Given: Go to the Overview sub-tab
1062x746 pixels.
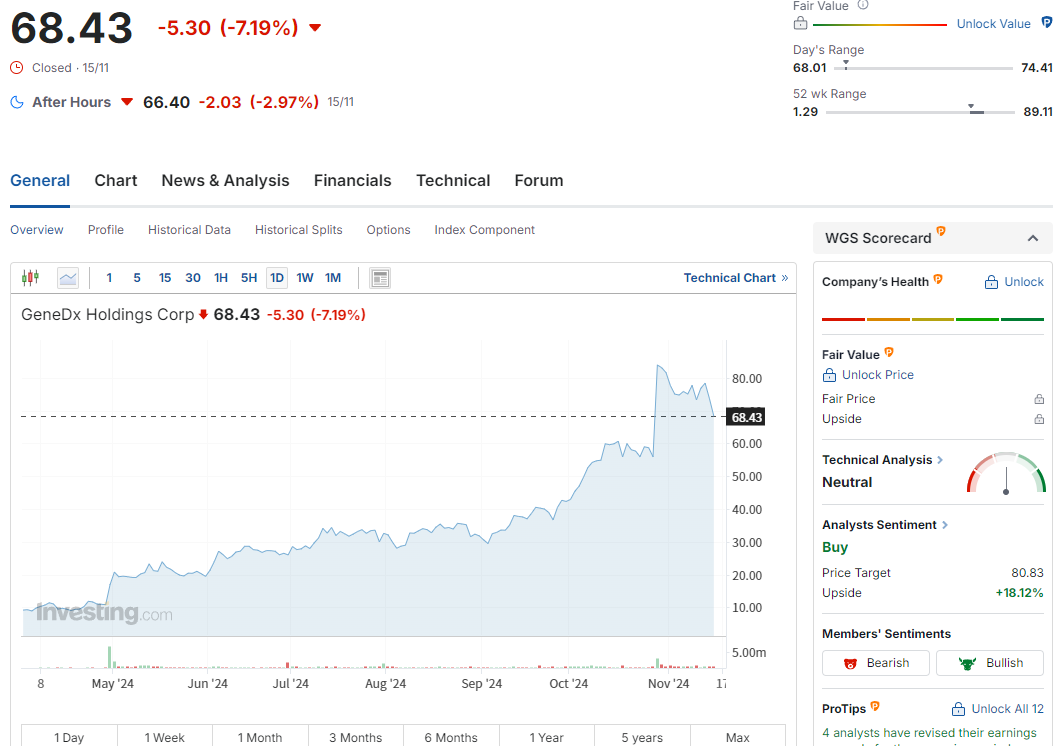Looking at the screenshot, I should (x=37, y=230).
